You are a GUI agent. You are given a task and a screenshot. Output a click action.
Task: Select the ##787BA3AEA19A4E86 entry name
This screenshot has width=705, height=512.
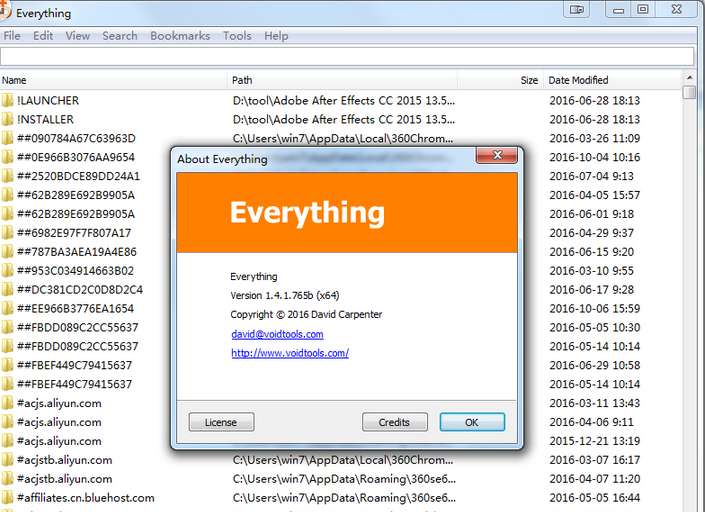[x=76, y=252]
